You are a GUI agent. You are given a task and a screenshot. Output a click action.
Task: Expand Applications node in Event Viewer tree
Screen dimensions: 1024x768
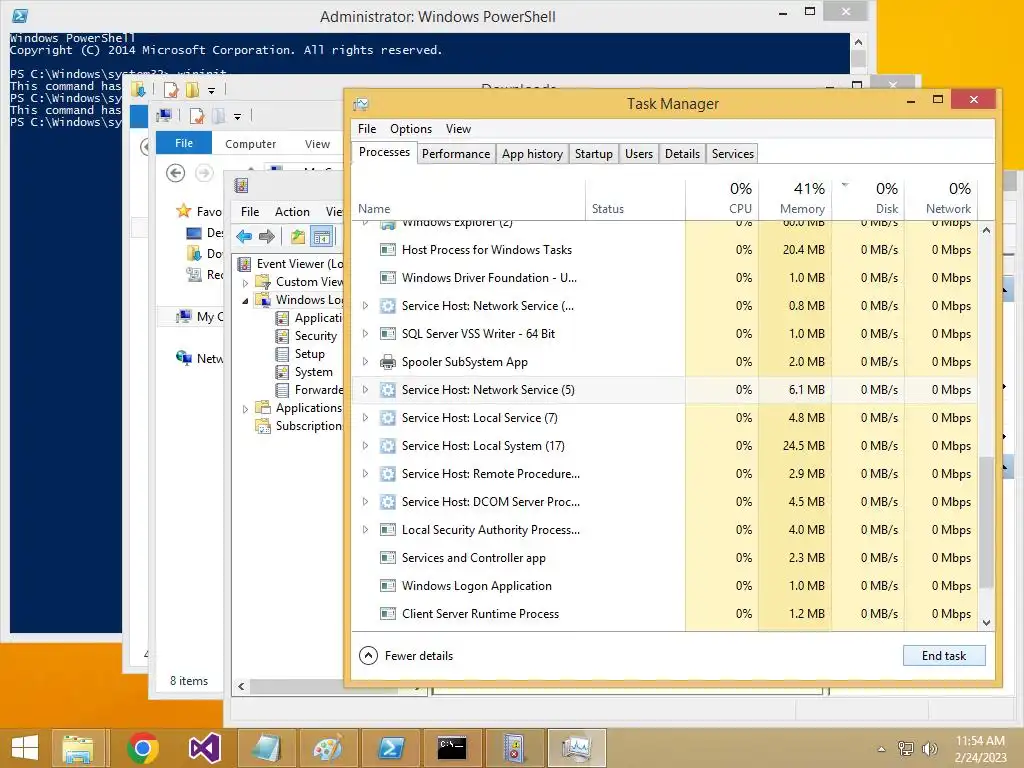pyautogui.click(x=246, y=409)
